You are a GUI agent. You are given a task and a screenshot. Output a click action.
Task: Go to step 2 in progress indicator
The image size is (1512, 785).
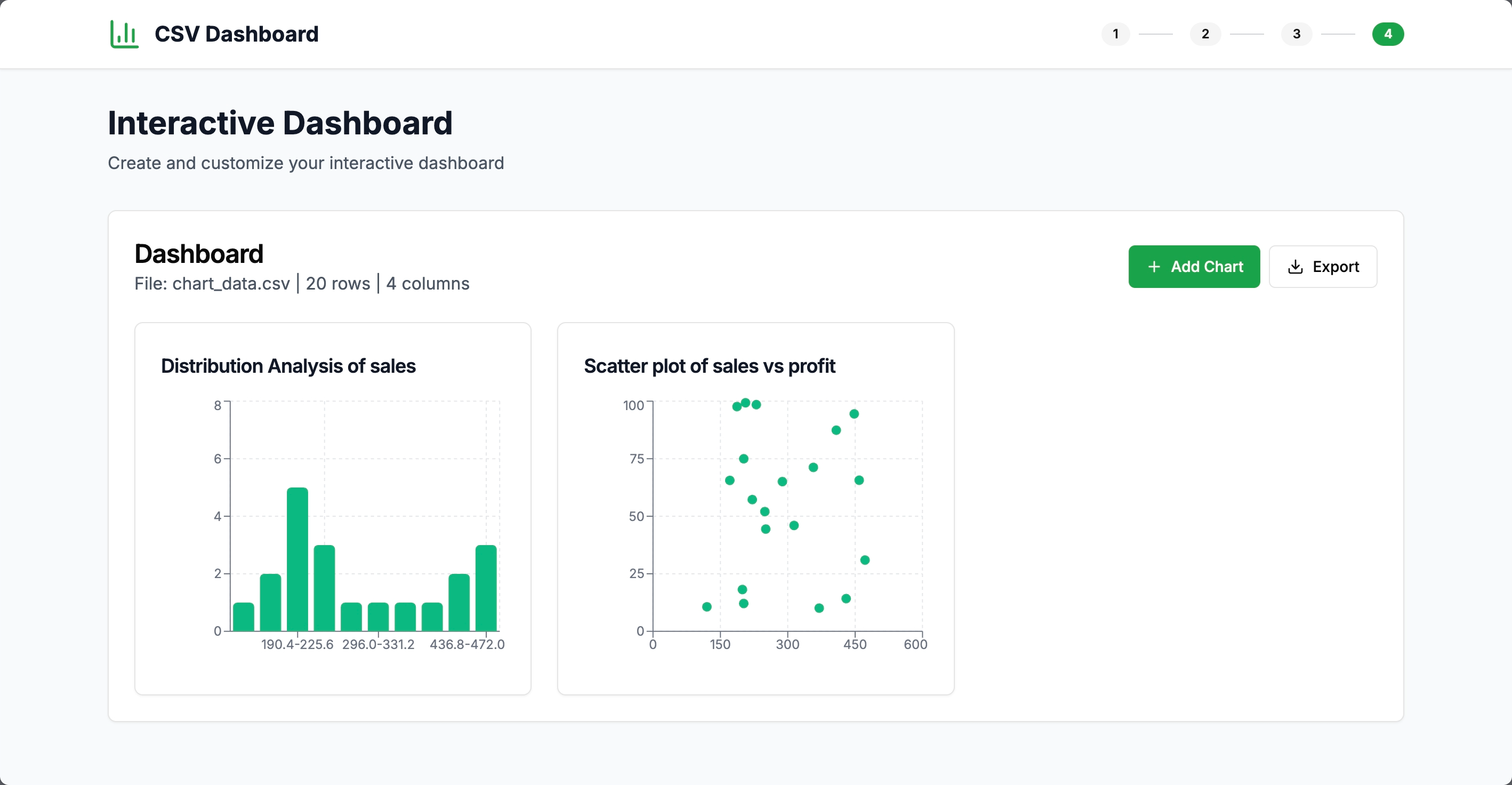(1205, 34)
